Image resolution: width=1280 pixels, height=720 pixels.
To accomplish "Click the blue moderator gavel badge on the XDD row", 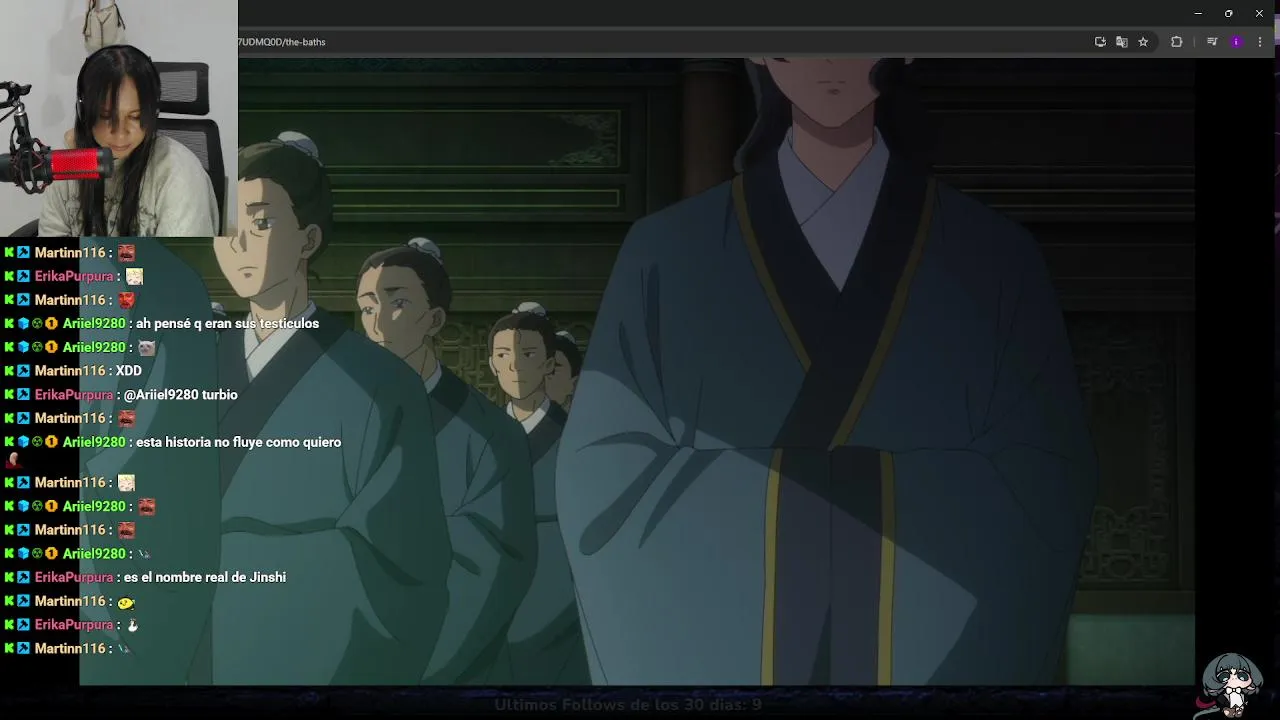I will pyautogui.click(x=23, y=371).
